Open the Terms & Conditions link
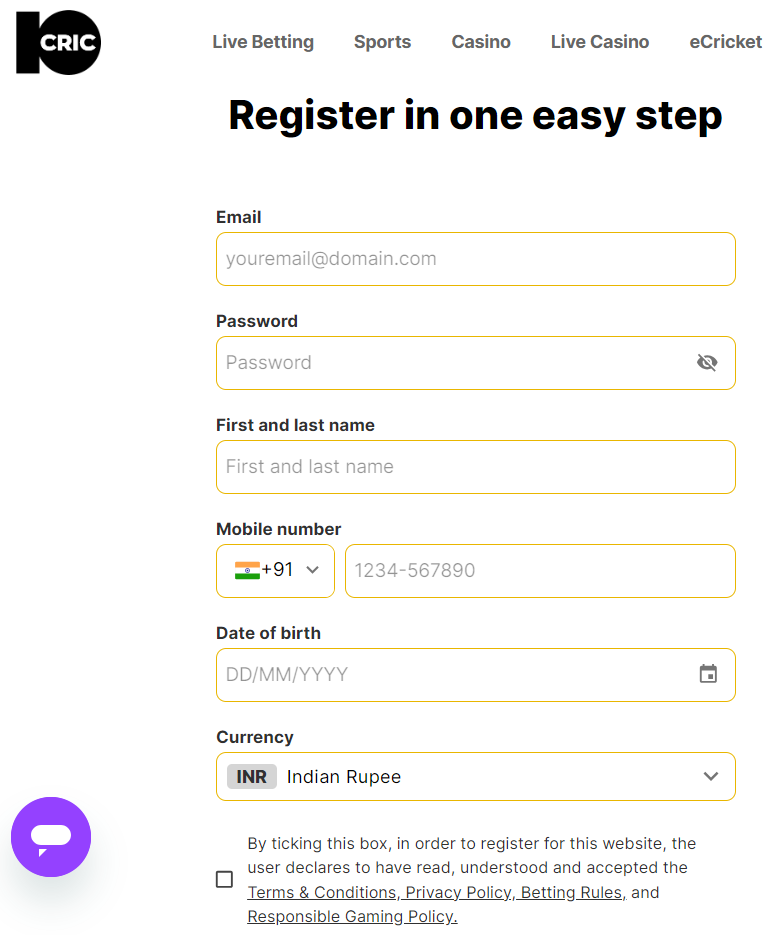 click(323, 892)
